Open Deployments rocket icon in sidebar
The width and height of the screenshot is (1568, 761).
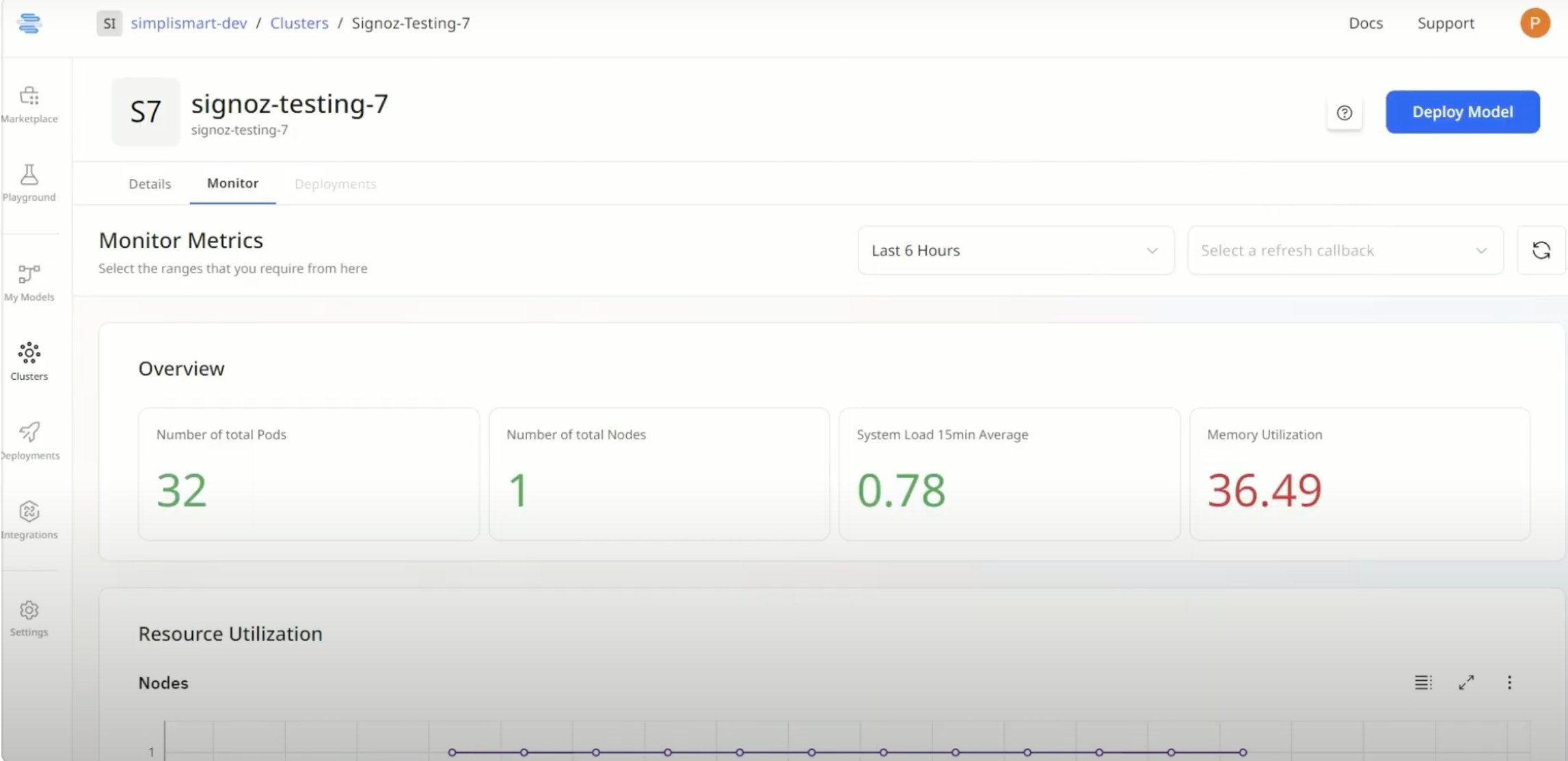[29, 441]
